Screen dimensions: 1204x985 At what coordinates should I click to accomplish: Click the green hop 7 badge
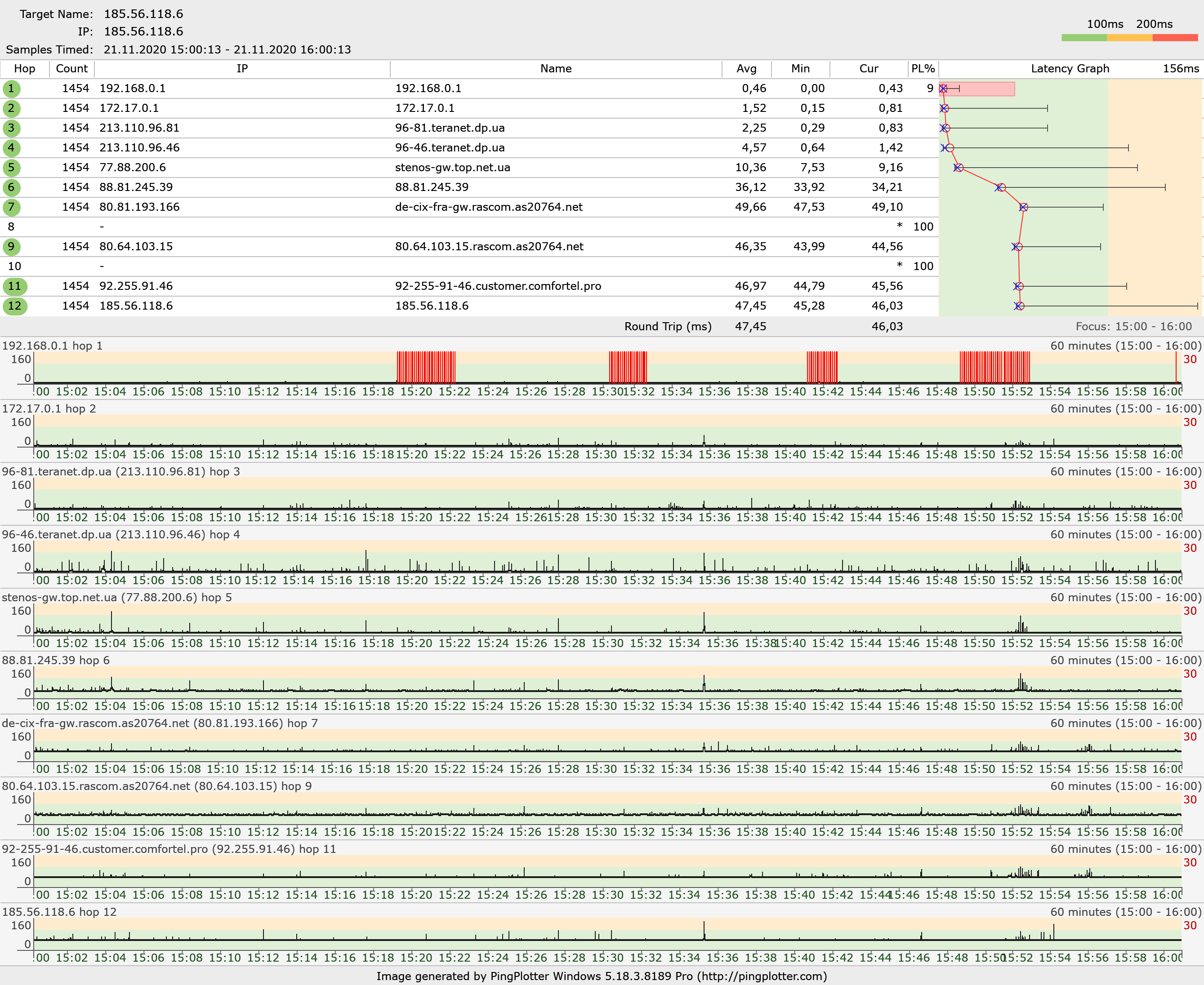pyautogui.click(x=11, y=207)
